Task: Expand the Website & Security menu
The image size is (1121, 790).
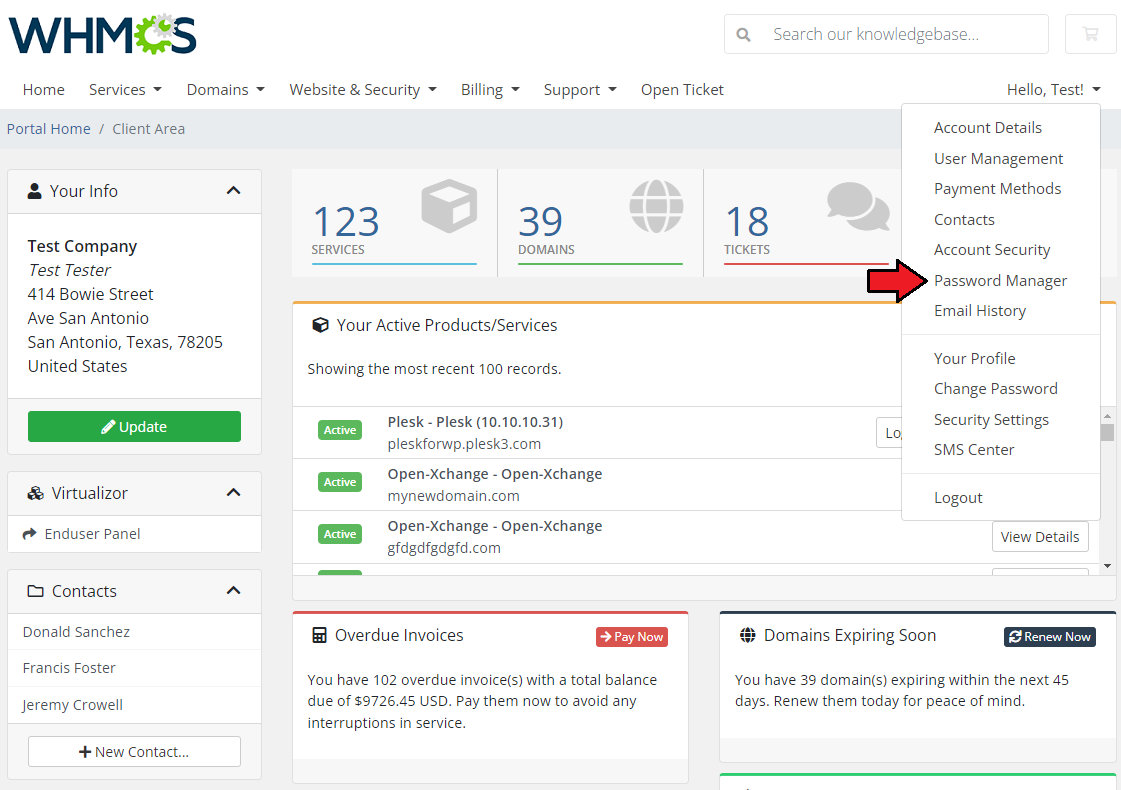Action: 362,89
